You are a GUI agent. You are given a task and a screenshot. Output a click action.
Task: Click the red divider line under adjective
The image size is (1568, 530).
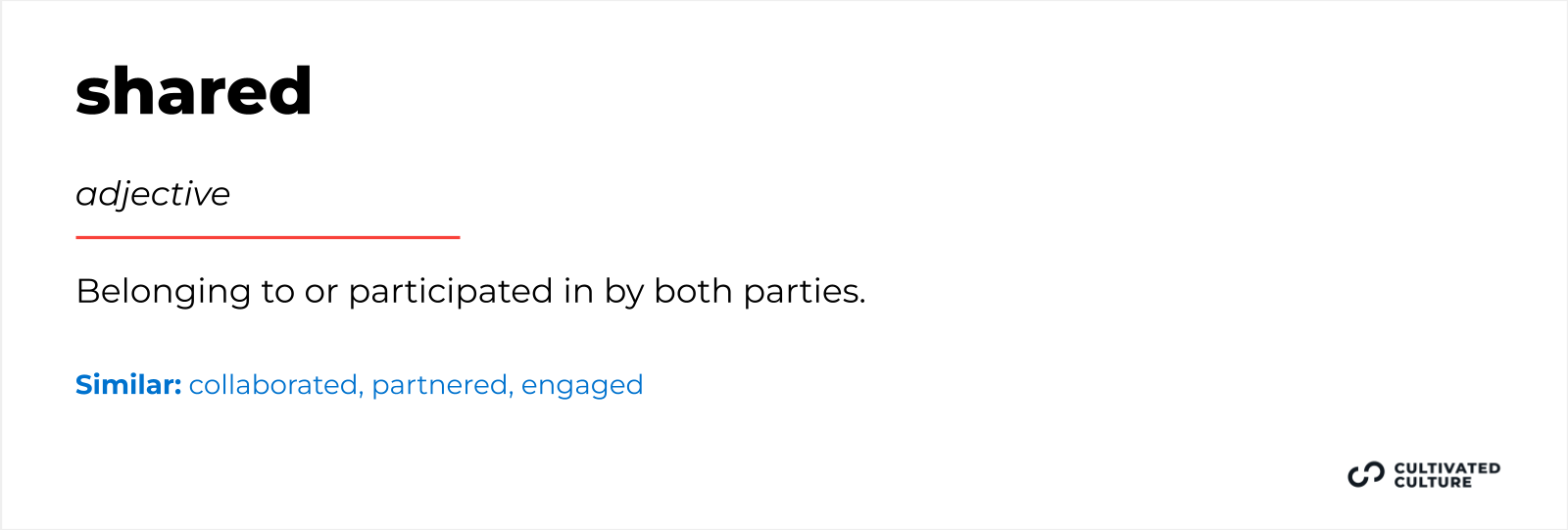tap(268, 237)
